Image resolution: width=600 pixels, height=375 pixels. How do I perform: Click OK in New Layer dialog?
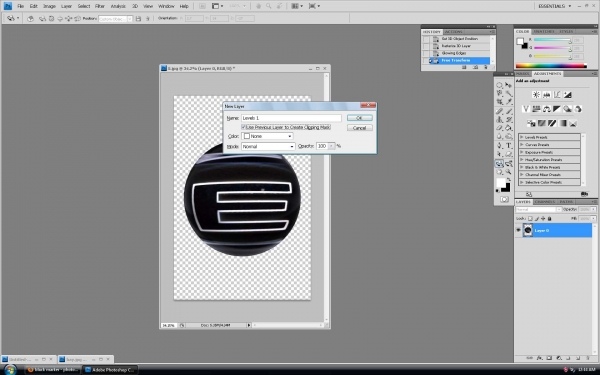[359, 118]
